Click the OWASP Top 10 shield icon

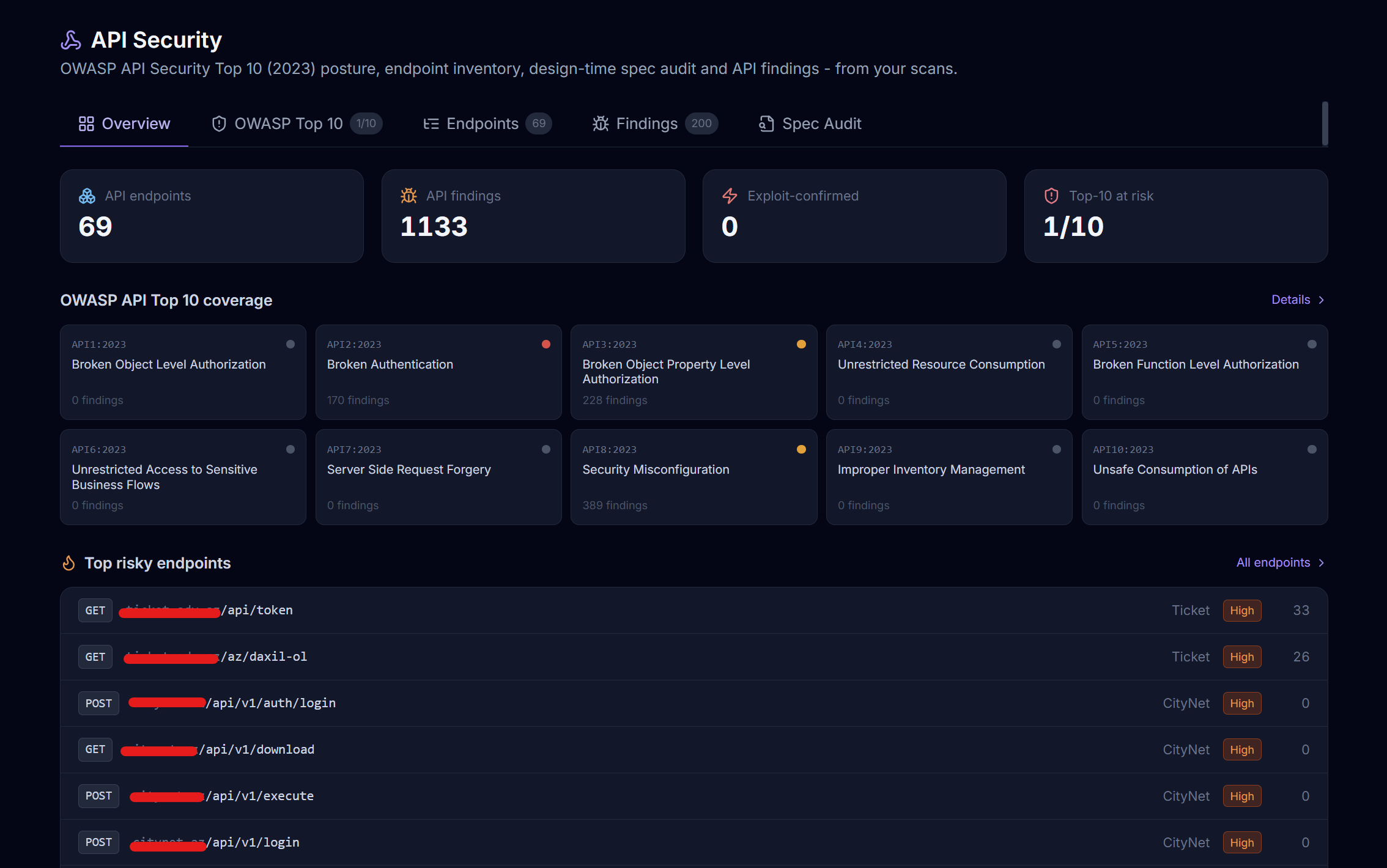click(x=219, y=123)
